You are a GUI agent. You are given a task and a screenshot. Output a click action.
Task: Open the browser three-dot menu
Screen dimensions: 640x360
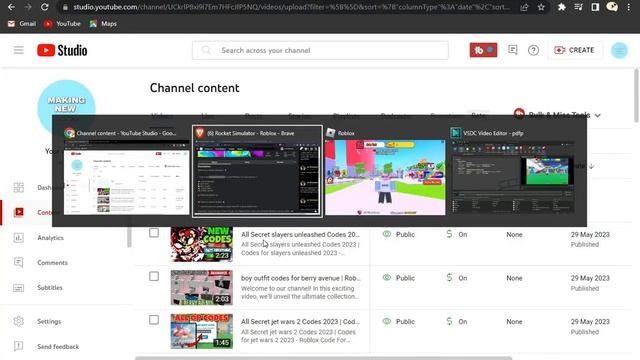[x=629, y=7]
